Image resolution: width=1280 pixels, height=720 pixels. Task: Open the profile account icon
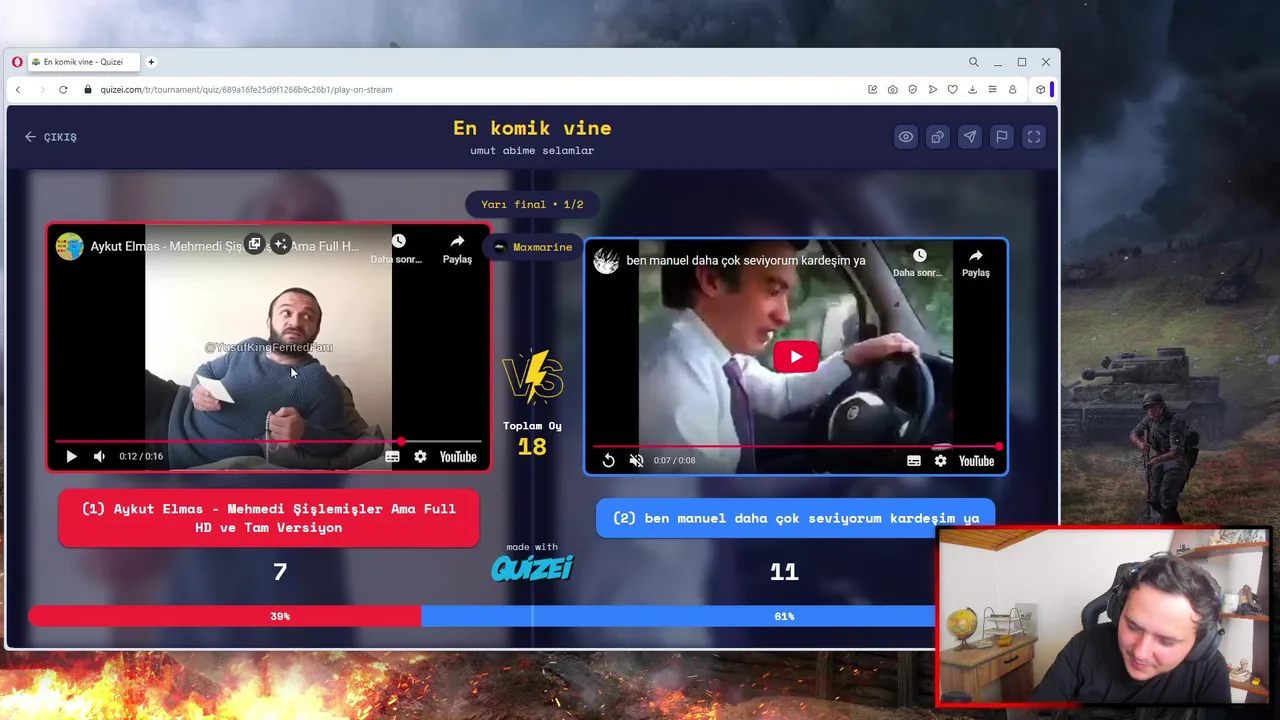[x=1012, y=89]
